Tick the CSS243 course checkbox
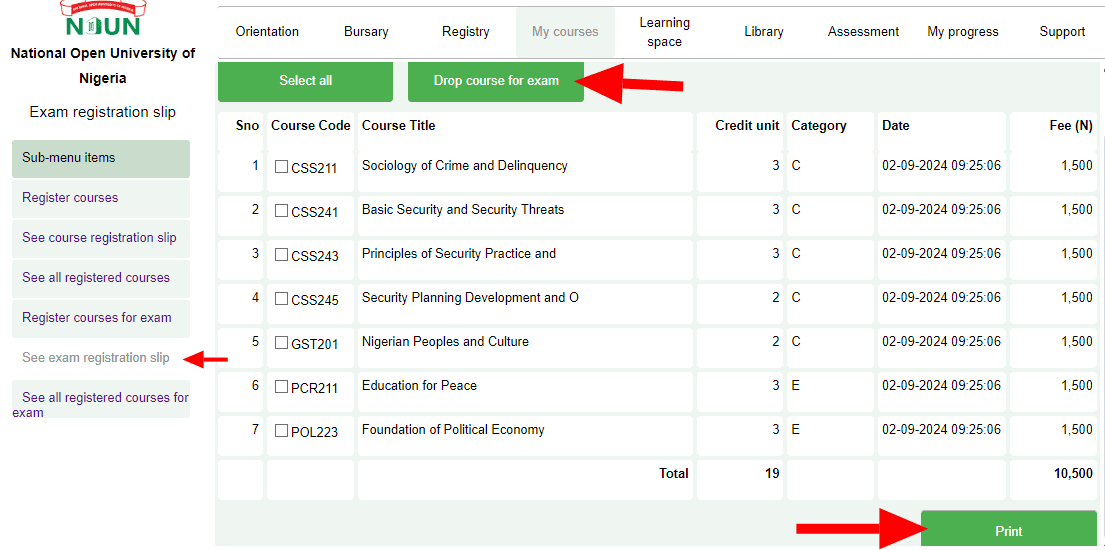The width and height of the screenshot is (1105, 550). coord(281,255)
